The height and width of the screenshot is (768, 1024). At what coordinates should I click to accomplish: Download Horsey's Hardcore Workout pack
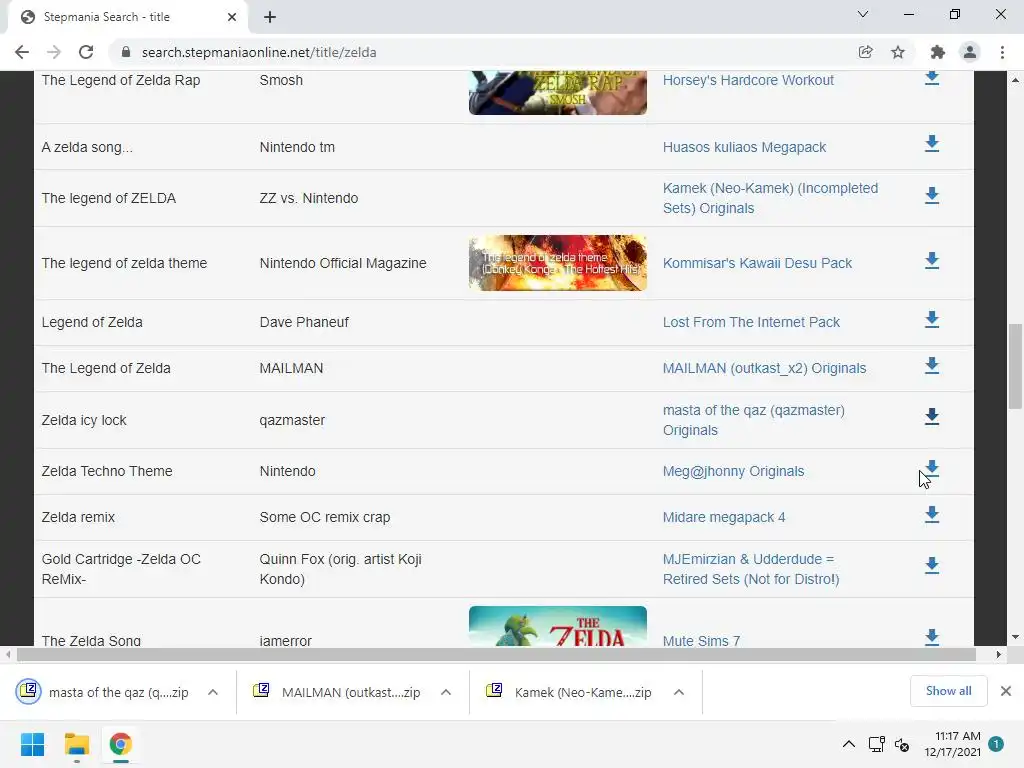[x=932, y=78]
